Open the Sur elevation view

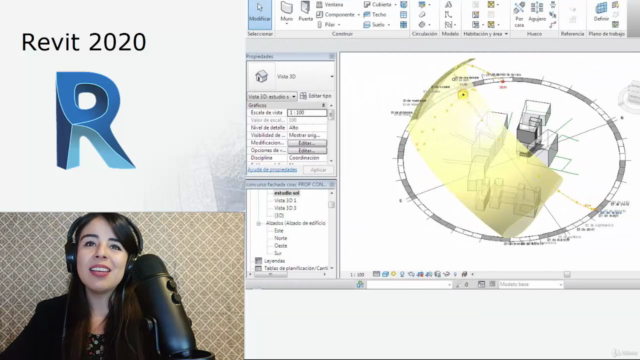(278, 253)
